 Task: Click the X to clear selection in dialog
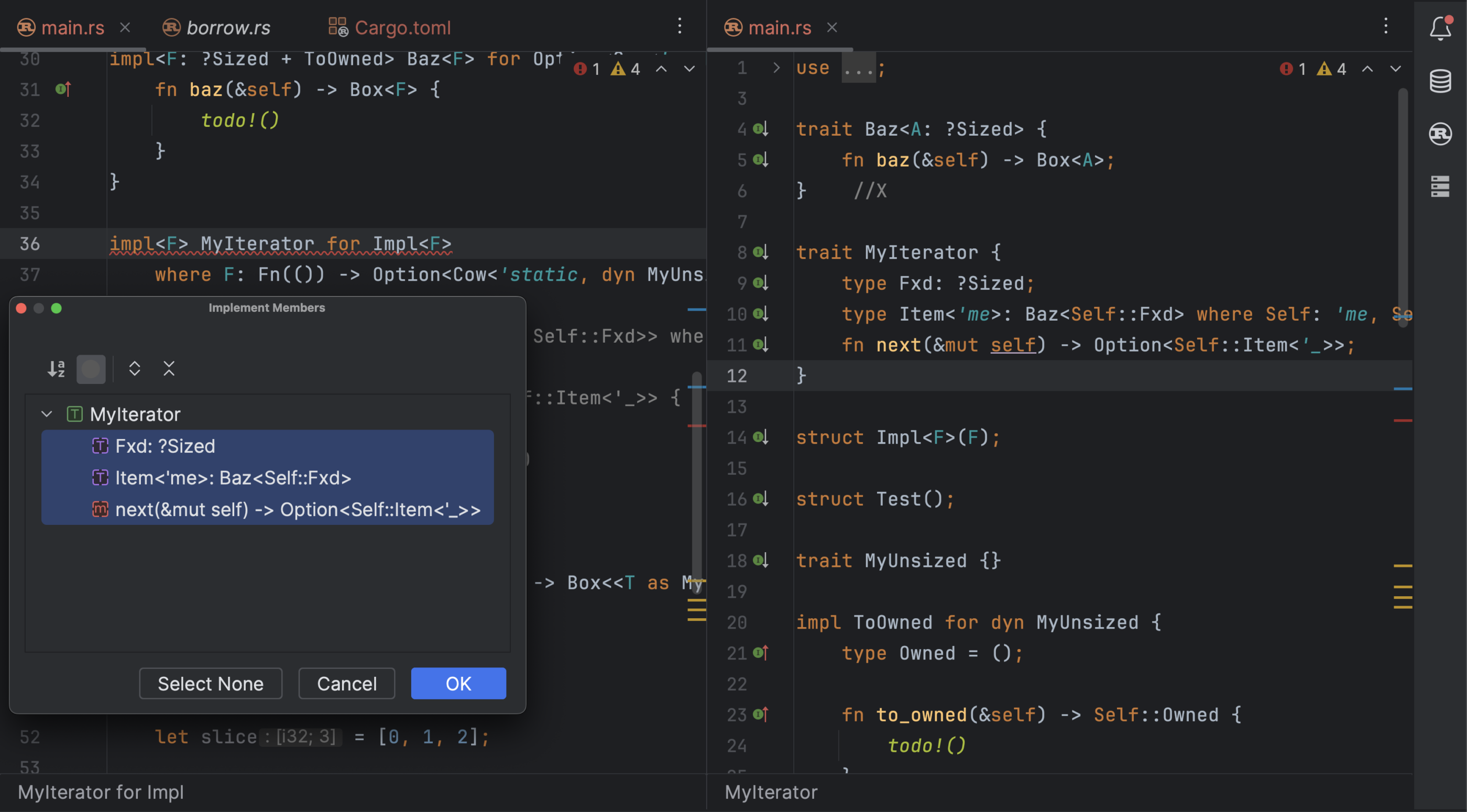click(168, 368)
